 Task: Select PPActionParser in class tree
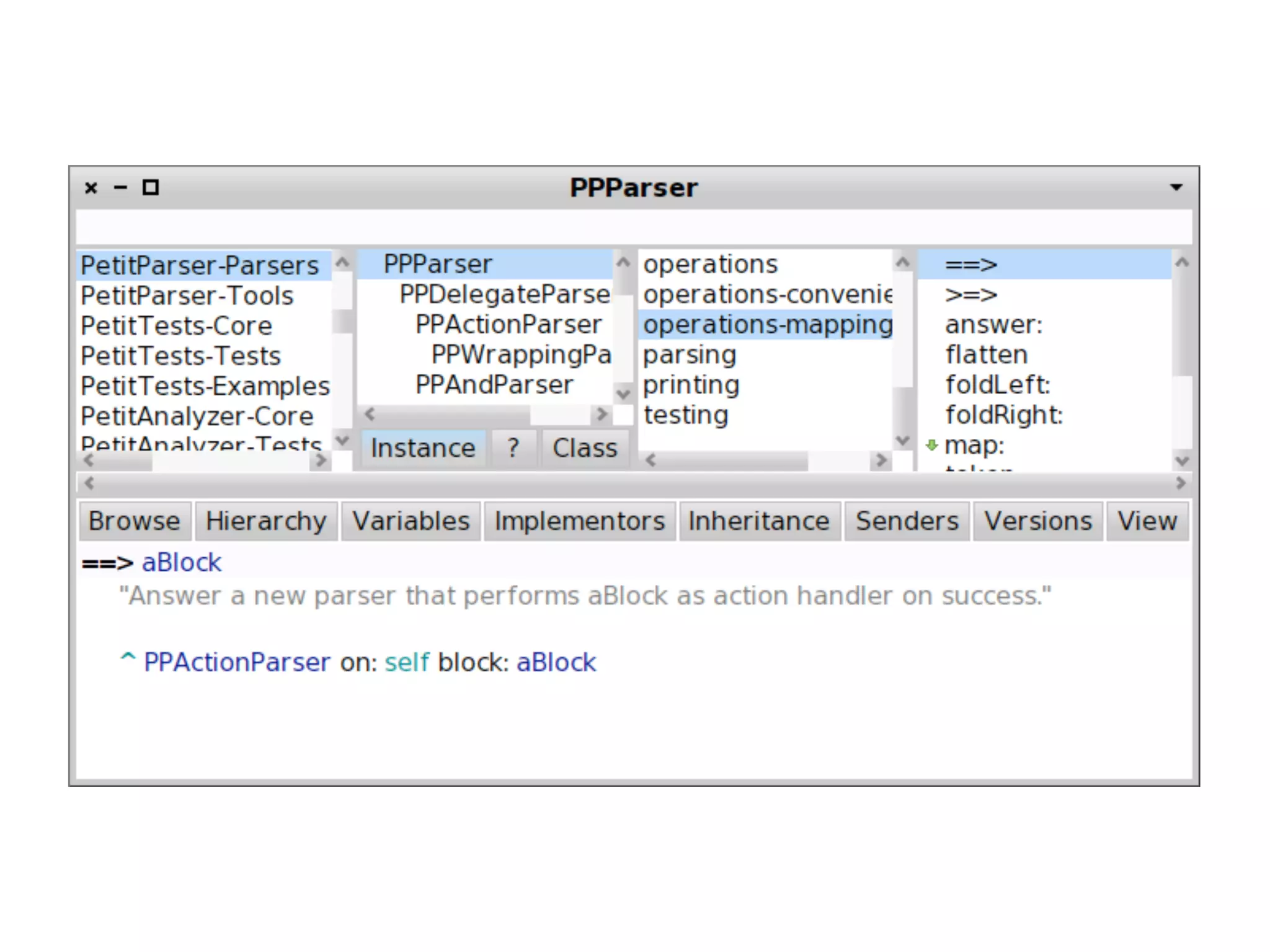coord(508,324)
